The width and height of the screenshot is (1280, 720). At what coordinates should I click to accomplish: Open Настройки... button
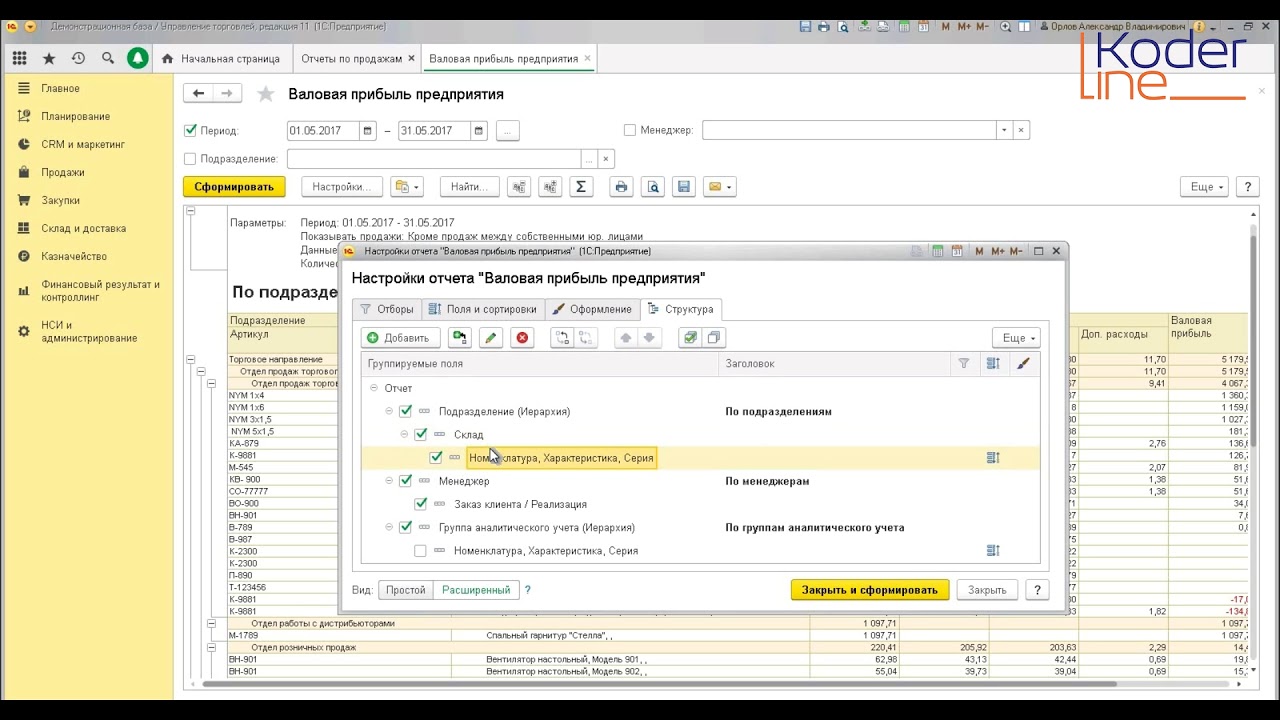coord(341,187)
